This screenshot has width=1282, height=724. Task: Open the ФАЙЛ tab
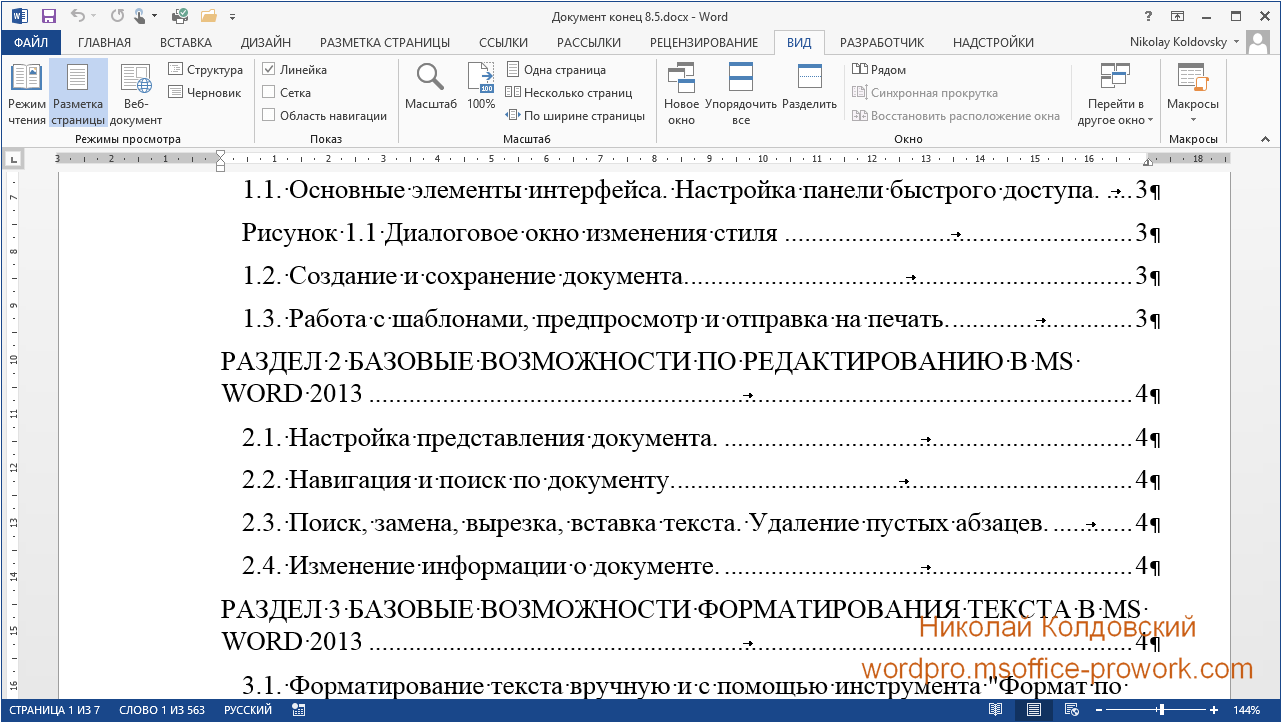coord(31,42)
